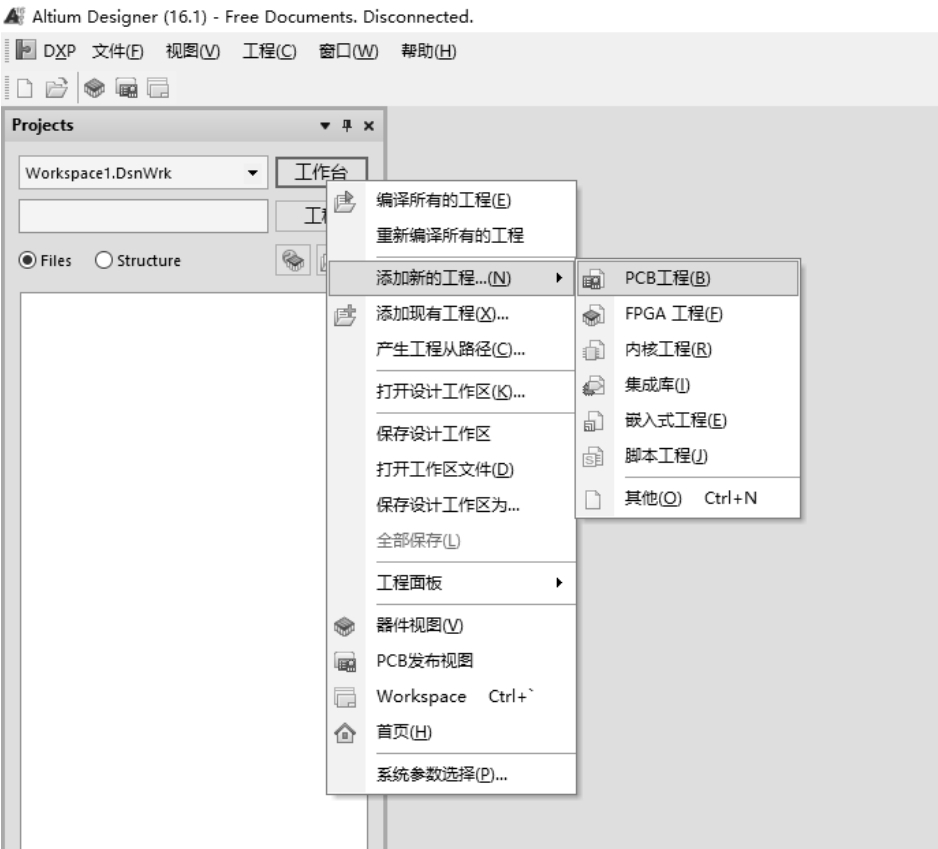The width and height of the screenshot is (938, 849).
Task: Click the Workspace menu entry icon
Action: pyautogui.click(x=345, y=697)
